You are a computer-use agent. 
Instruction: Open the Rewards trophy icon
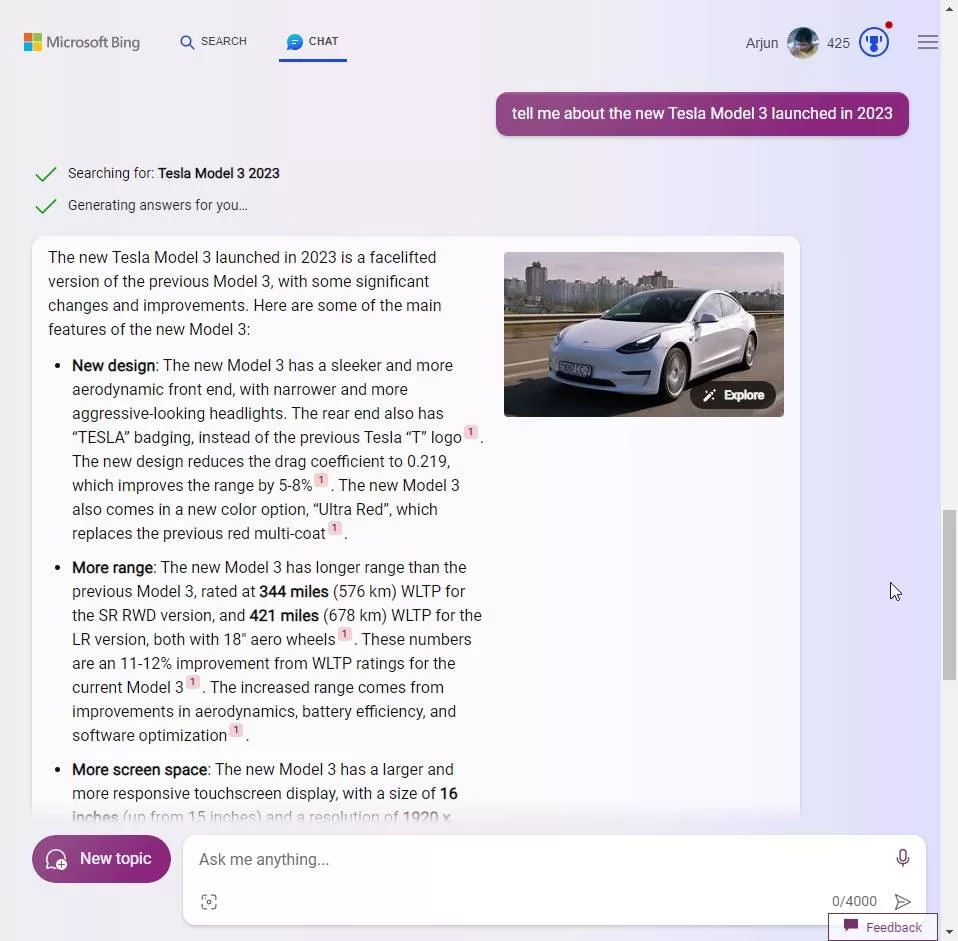click(x=874, y=43)
